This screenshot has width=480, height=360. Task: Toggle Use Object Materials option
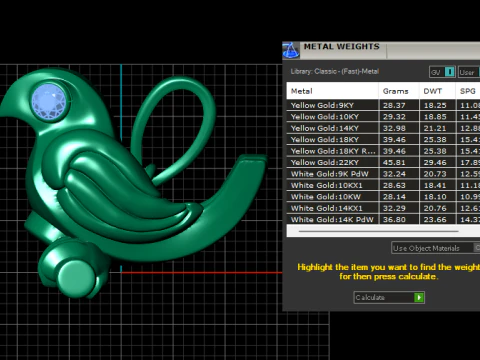tap(435, 248)
